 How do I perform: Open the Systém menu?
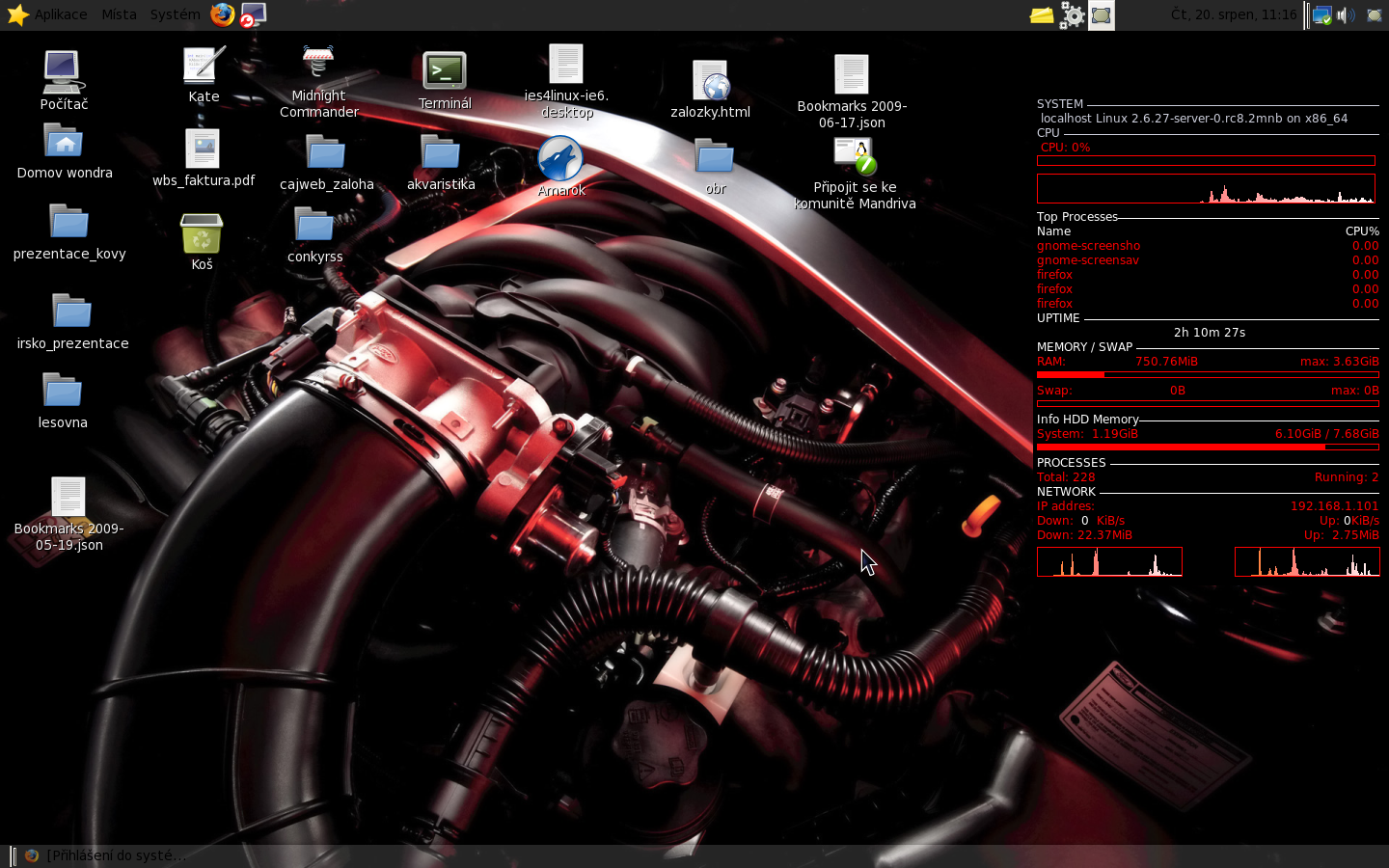click(175, 14)
